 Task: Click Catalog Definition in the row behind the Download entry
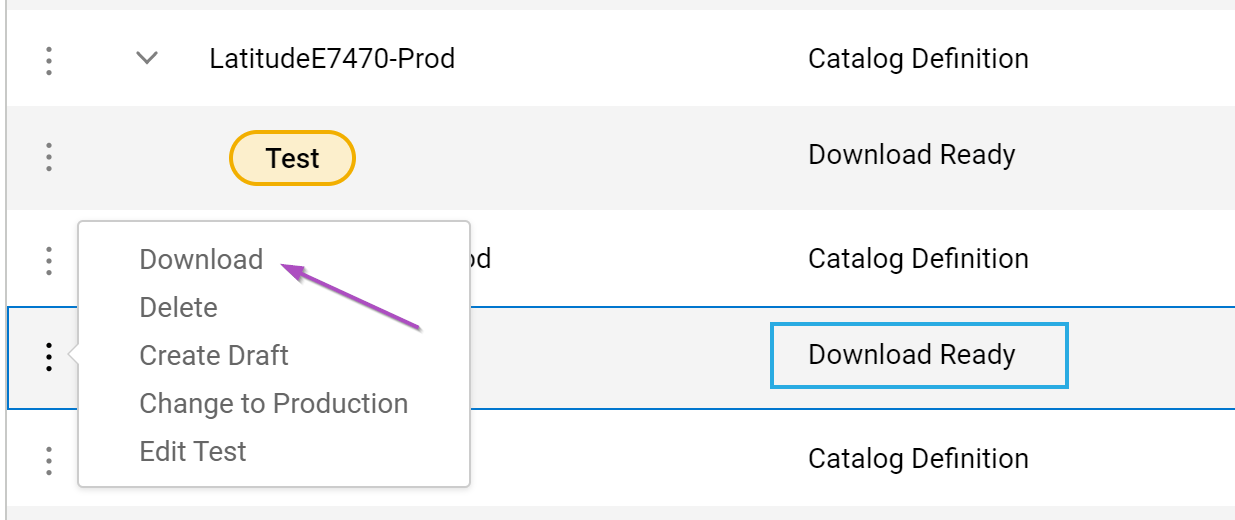pyautogui.click(x=917, y=259)
